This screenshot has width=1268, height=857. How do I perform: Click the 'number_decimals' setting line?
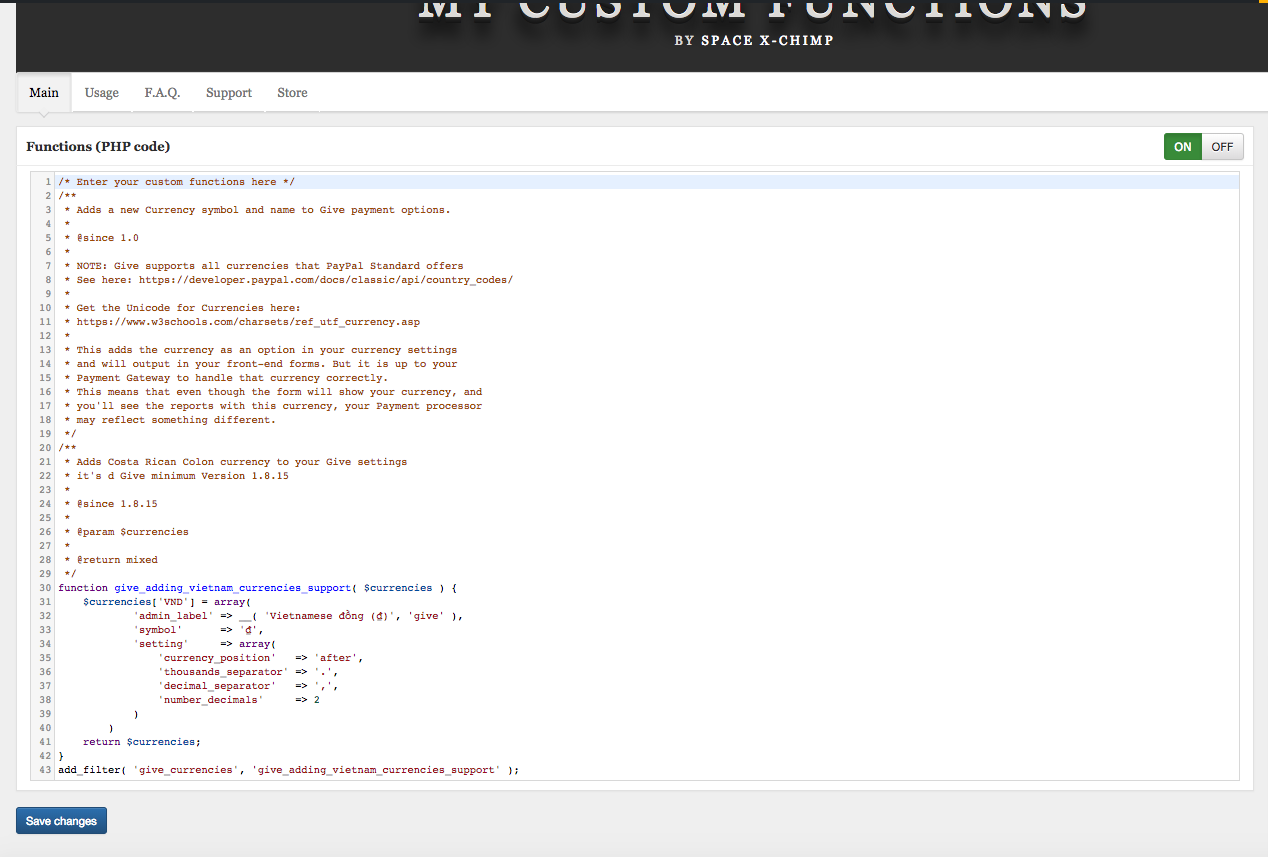pos(239,700)
